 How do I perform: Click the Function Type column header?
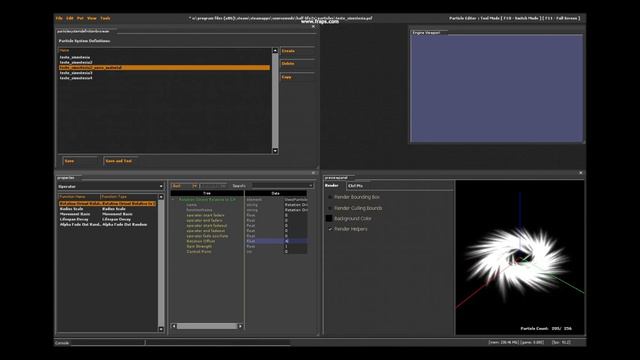point(128,197)
